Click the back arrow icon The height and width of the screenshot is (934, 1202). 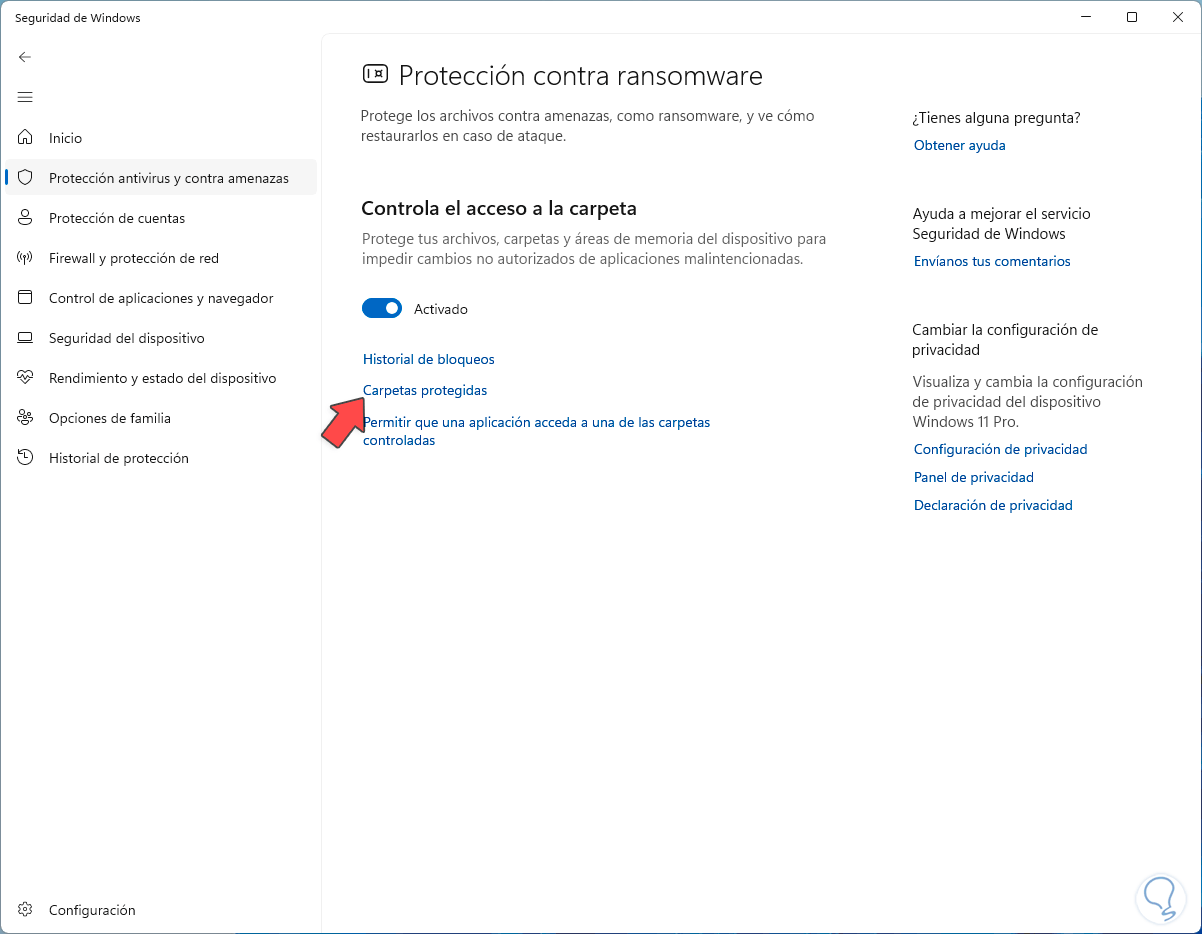[25, 57]
